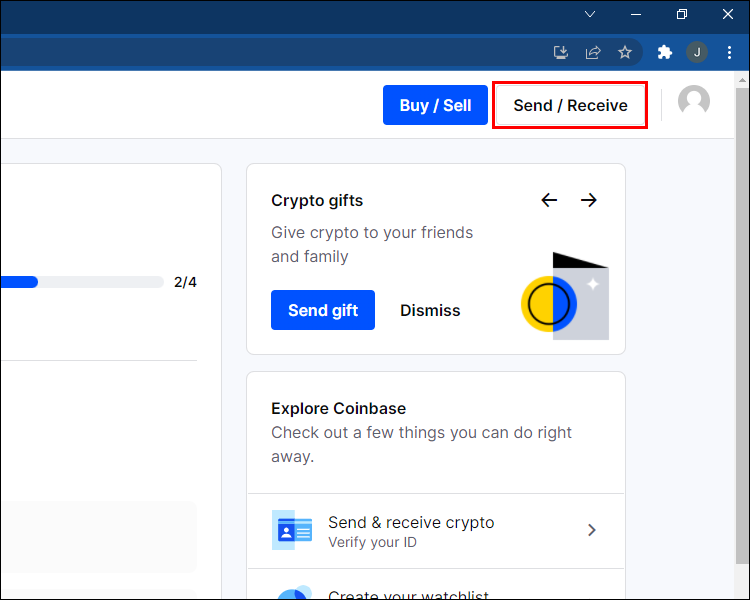Viewport: 750px width, 600px height.
Task: Click the ID card verification icon
Action: click(292, 530)
